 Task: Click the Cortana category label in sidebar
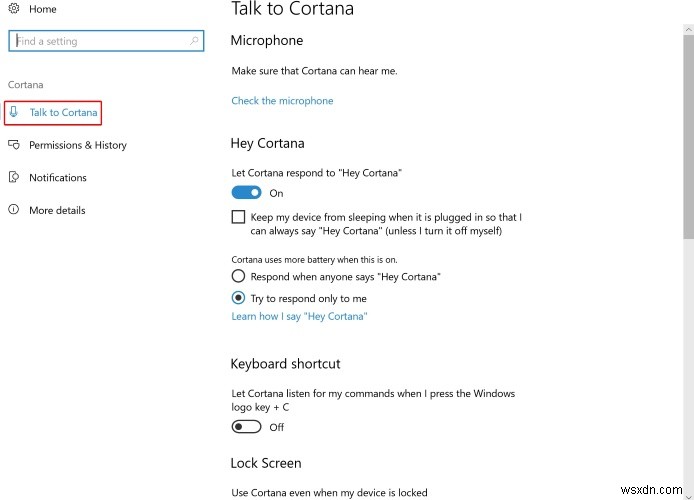(x=26, y=85)
